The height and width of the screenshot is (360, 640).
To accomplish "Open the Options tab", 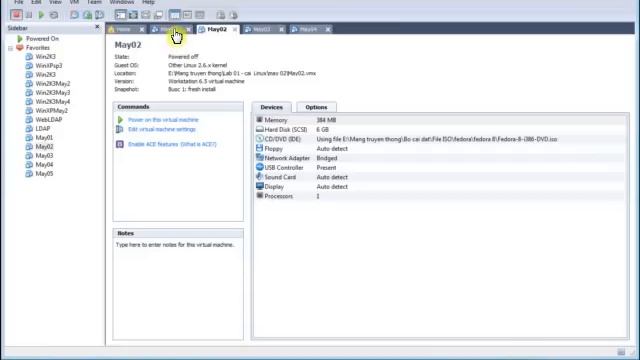I will pos(316,107).
